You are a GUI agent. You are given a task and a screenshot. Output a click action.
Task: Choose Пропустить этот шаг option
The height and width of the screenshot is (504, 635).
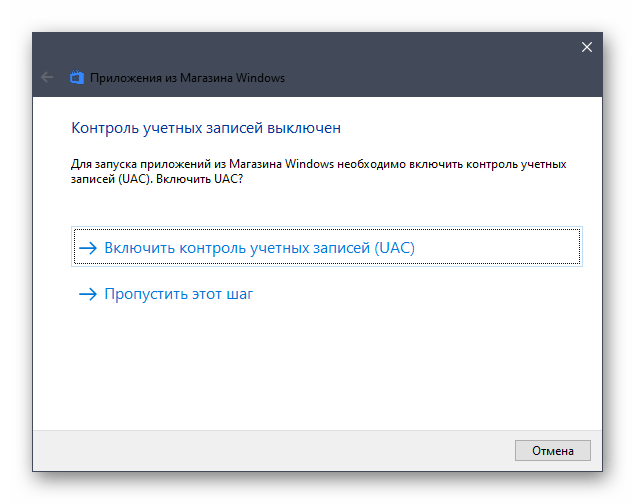point(178,294)
